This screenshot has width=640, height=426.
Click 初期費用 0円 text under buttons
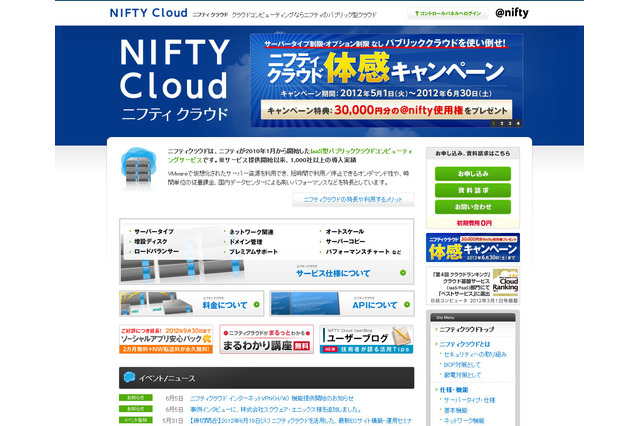pos(474,223)
